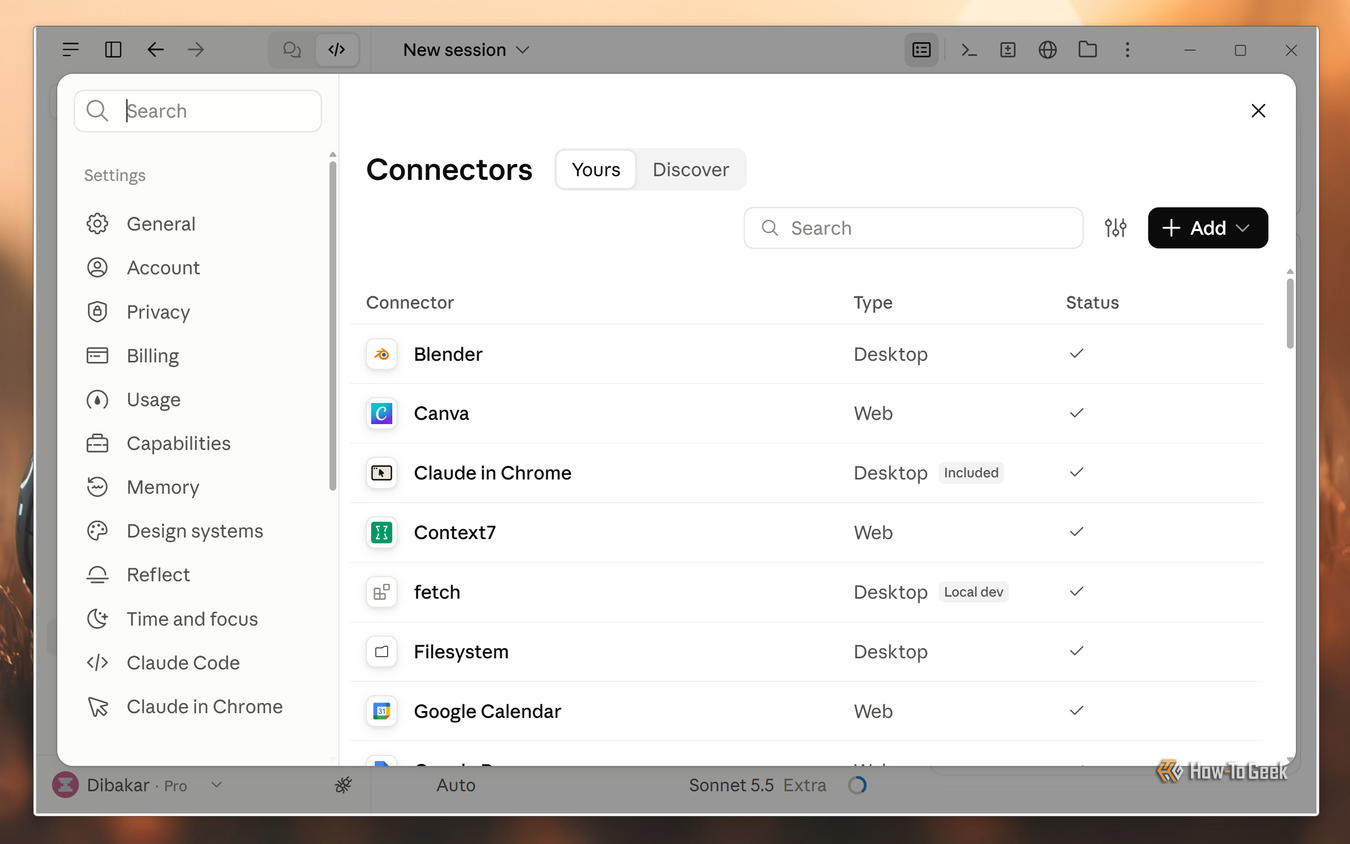Screen dimensions: 1350x844
Task: Open the Blender connector row
Action: 808,354
